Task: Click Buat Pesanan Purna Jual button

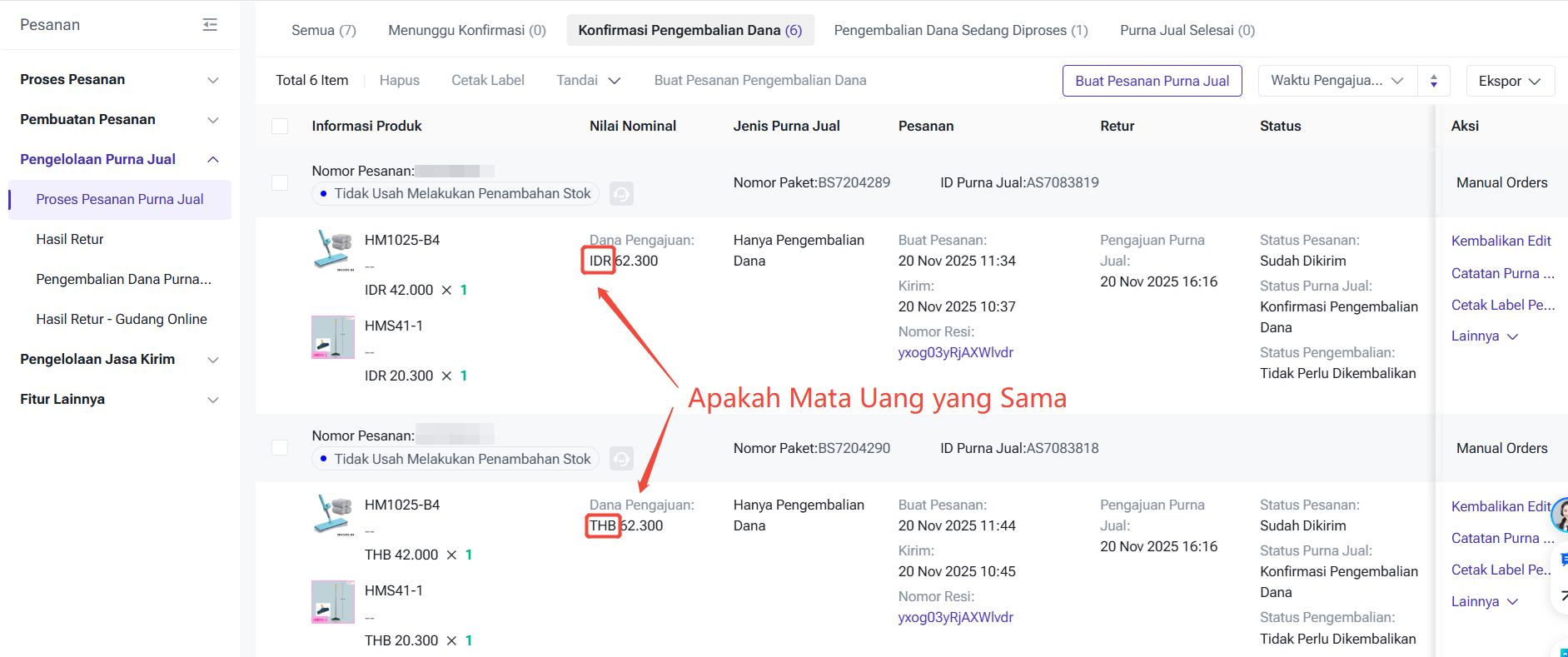Action: click(1152, 81)
